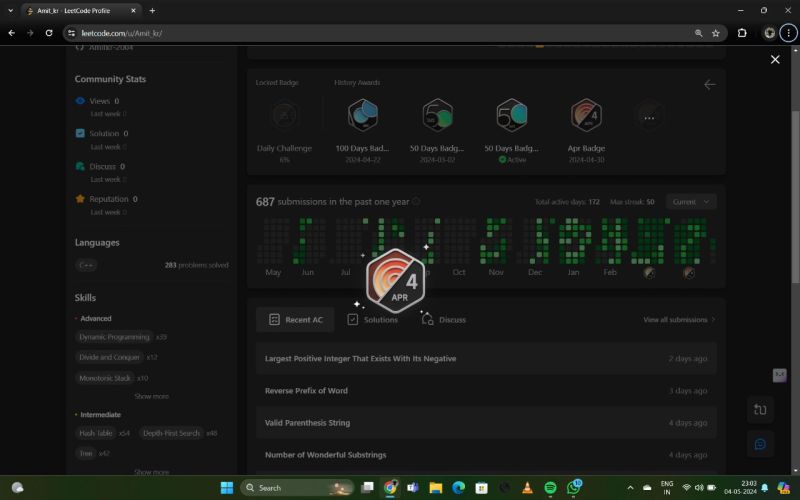Image resolution: width=800 pixels, height=500 pixels.
Task: Open the tab search dropdown chevron
Action: point(10,10)
